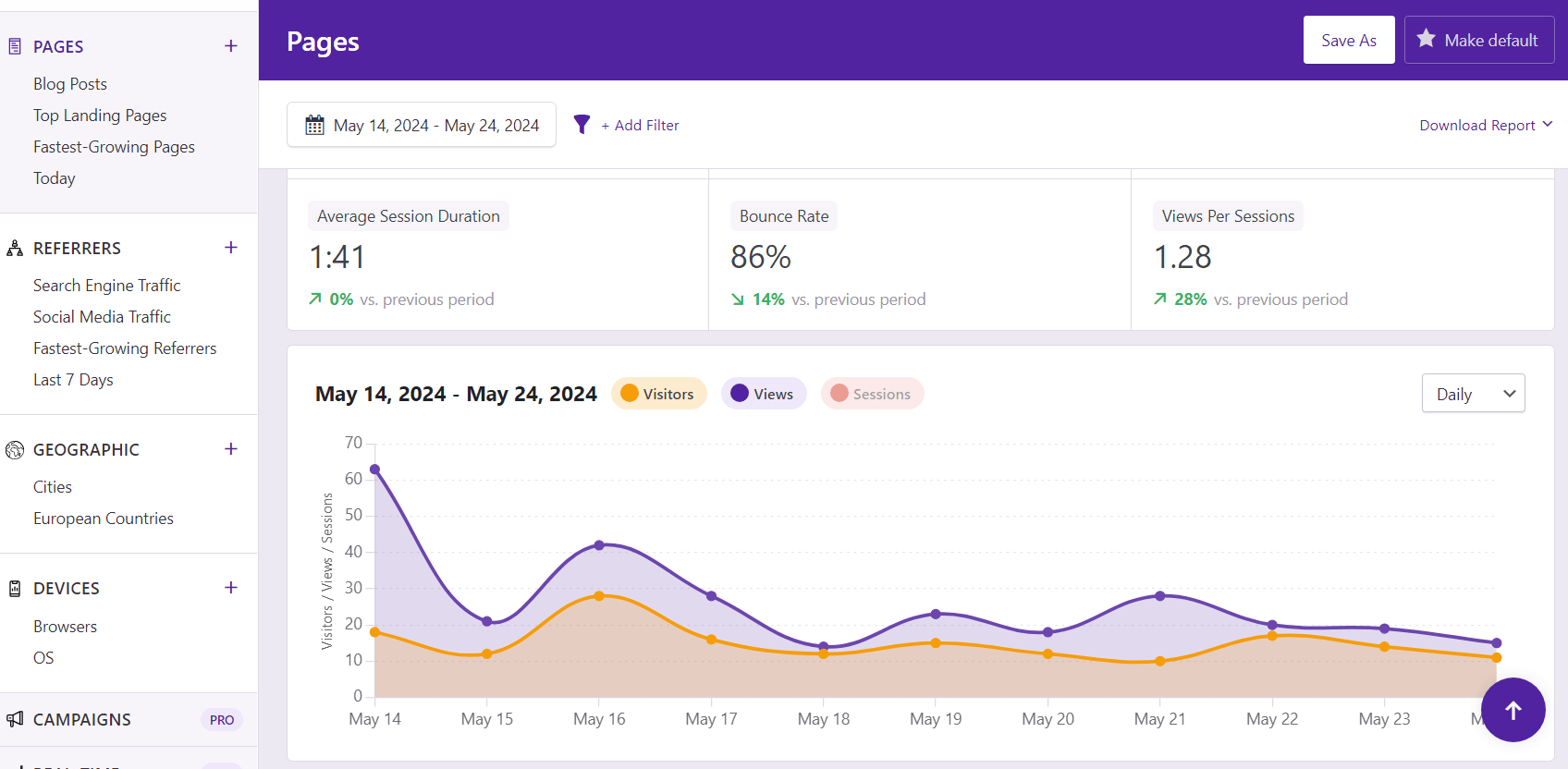
Task: Click the calendar icon in date picker
Action: (315, 125)
